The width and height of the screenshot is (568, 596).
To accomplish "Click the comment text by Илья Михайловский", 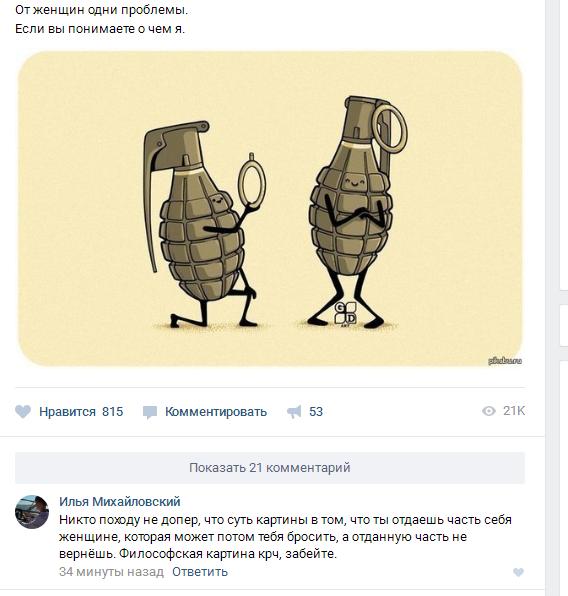I will (285, 537).
